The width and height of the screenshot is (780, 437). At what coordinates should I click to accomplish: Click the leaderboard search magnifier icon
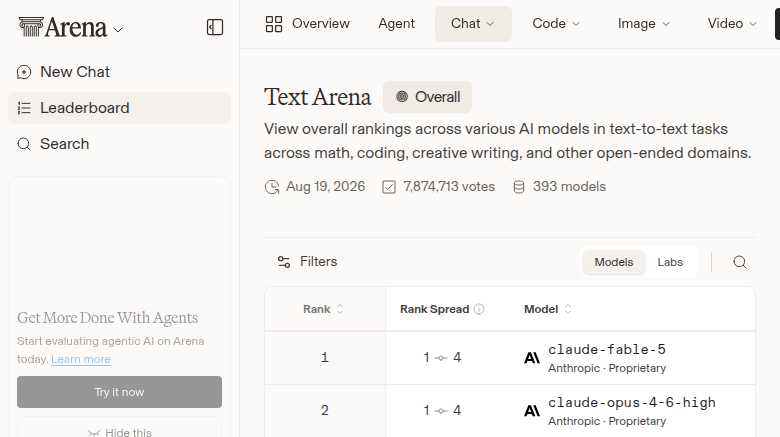tap(740, 262)
